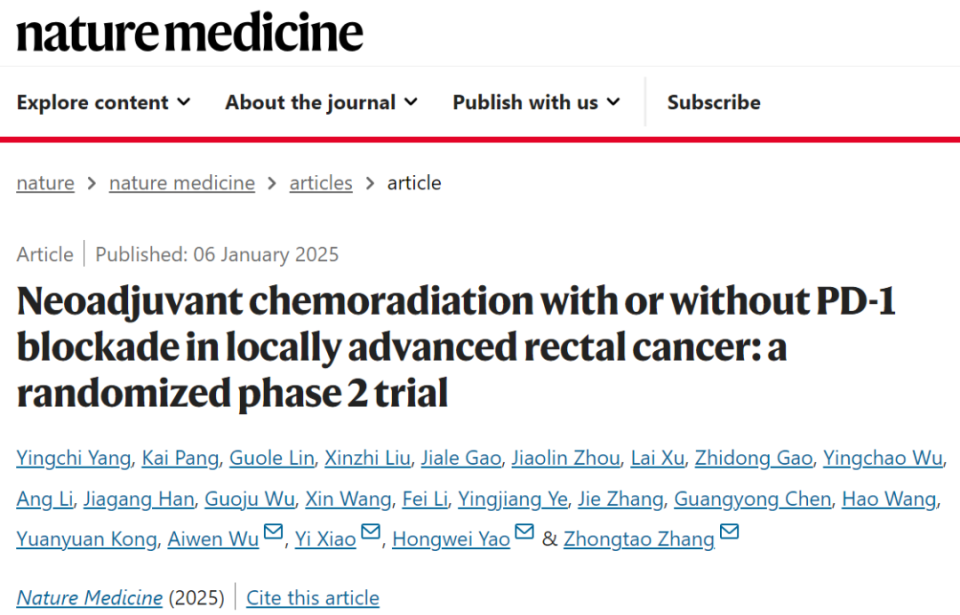The height and width of the screenshot is (615, 960).
Task: Click the Cite this article link
Action: 312,598
